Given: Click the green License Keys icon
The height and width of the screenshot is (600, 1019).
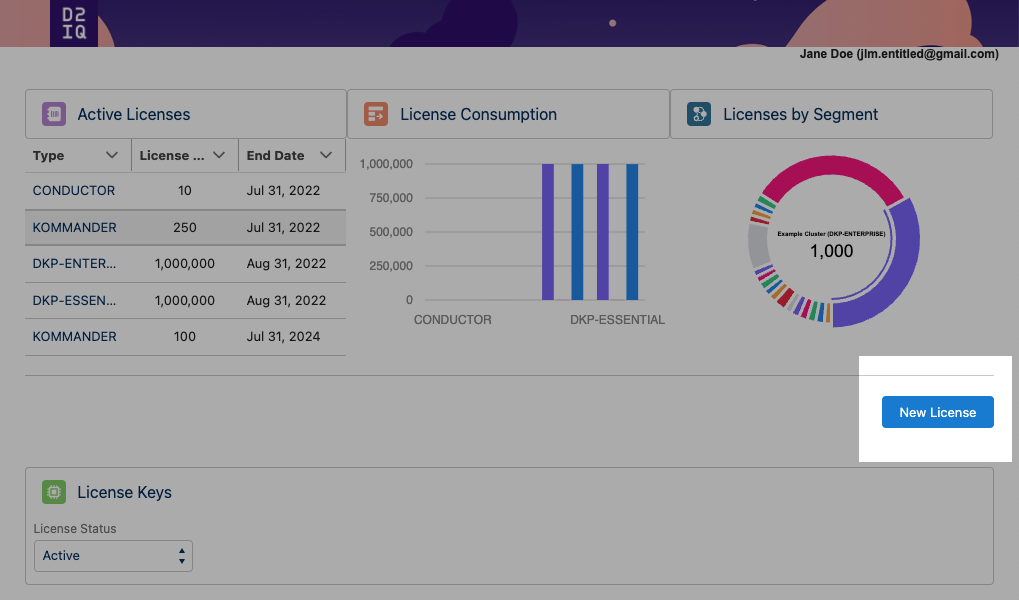Looking at the screenshot, I should (x=54, y=492).
